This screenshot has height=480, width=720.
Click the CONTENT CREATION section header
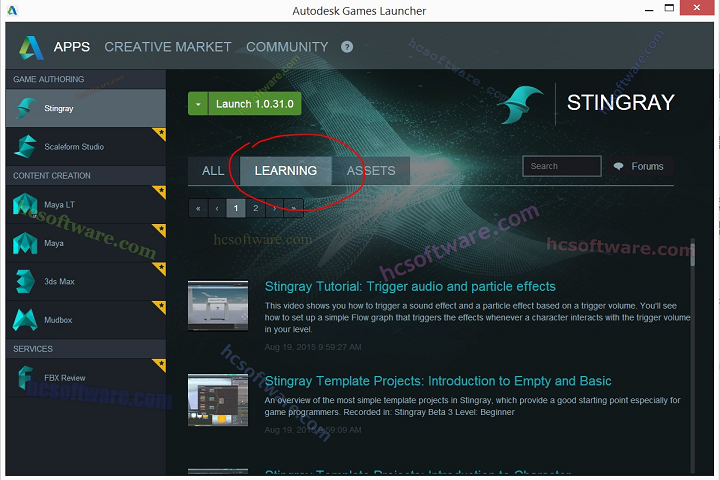86,175
